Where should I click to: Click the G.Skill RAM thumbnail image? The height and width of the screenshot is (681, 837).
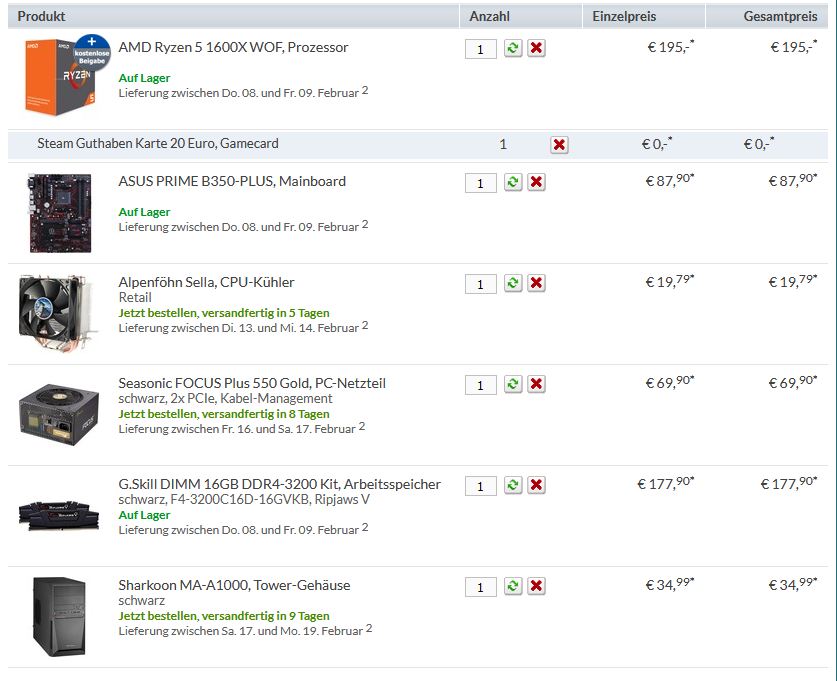point(59,514)
